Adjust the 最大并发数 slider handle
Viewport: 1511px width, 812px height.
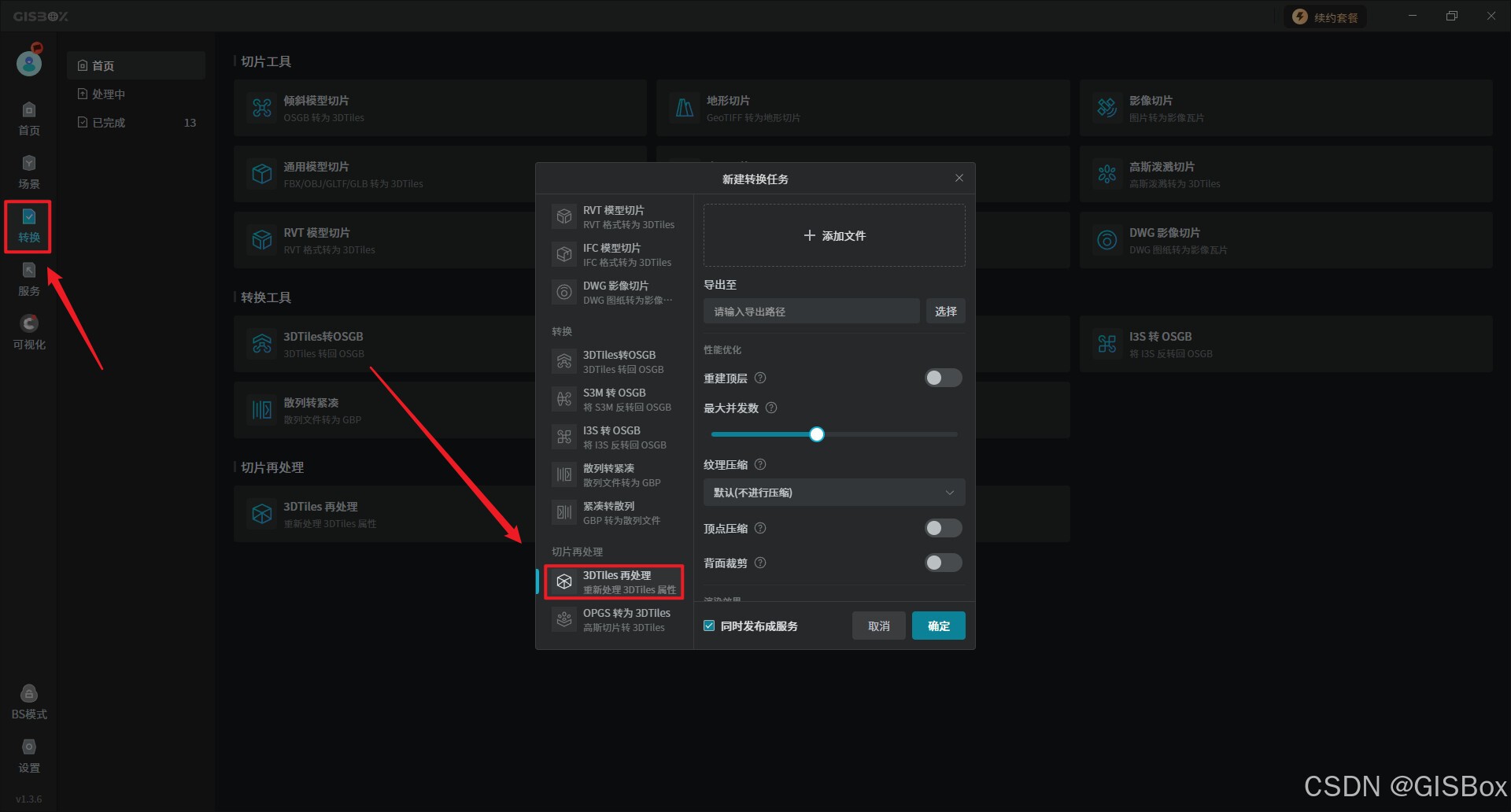point(817,434)
